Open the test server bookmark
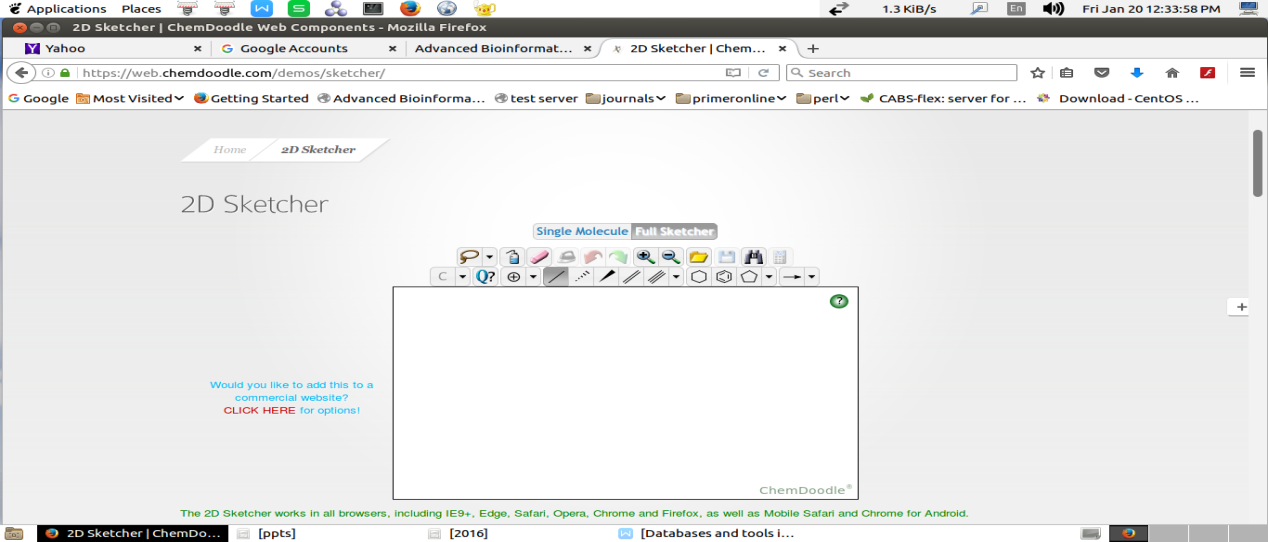The width and height of the screenshot is (1268, 542). pos(535,98)
